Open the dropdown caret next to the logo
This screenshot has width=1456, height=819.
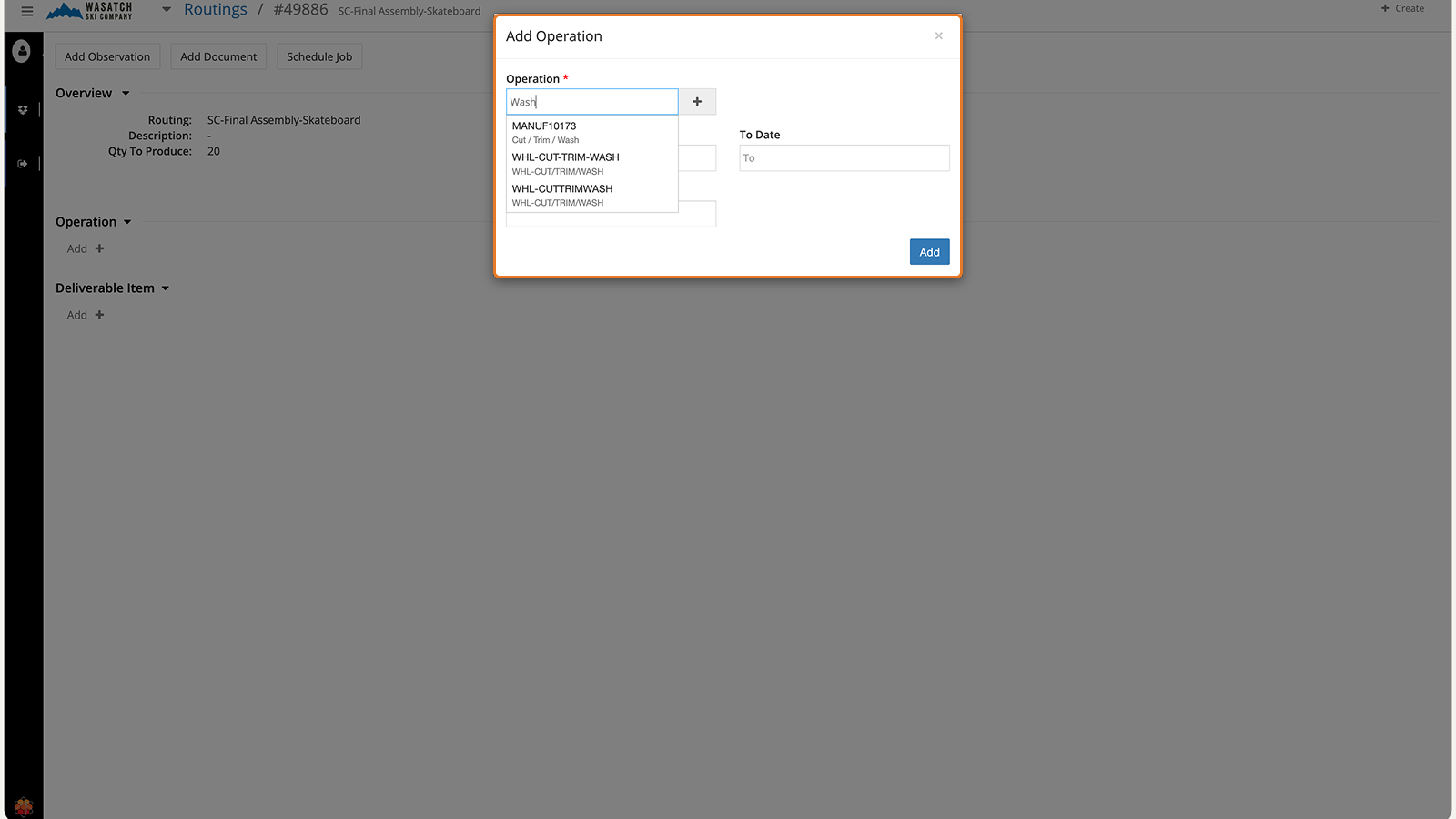pyautogui.click(x=167, y=10)
